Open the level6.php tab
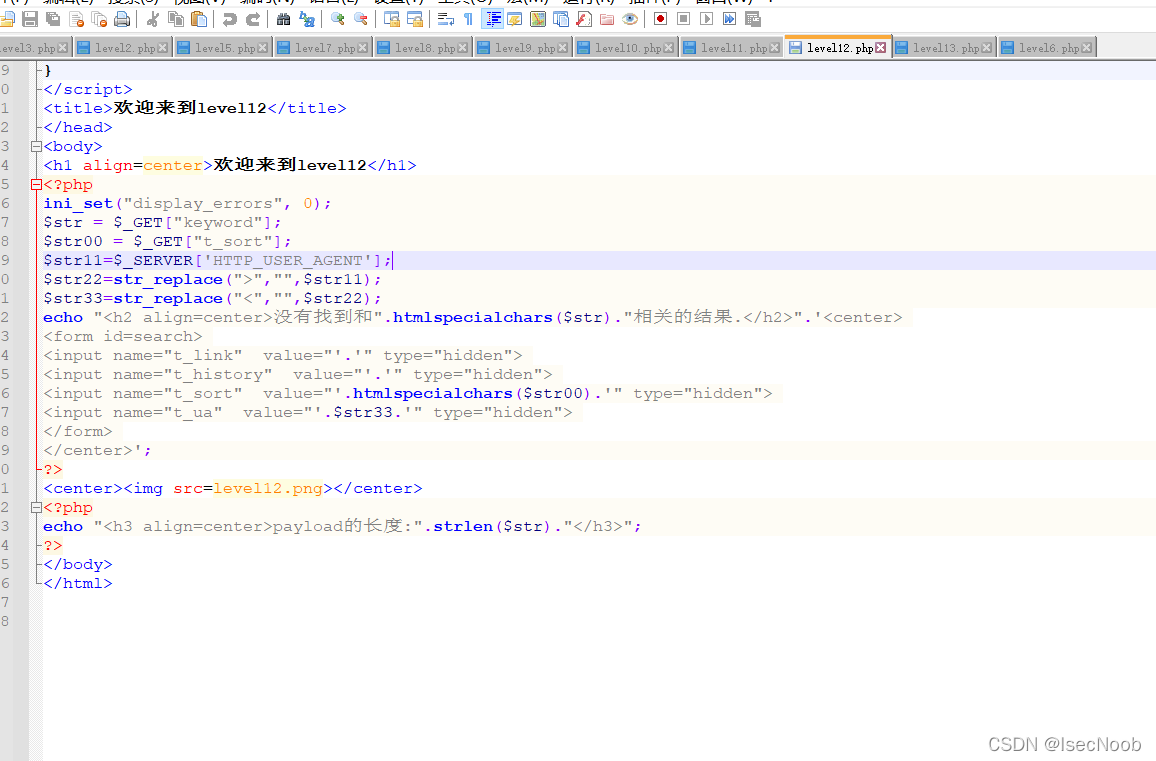The height and width of the screenshot is (761, 1156). (x=1048, y=48)
